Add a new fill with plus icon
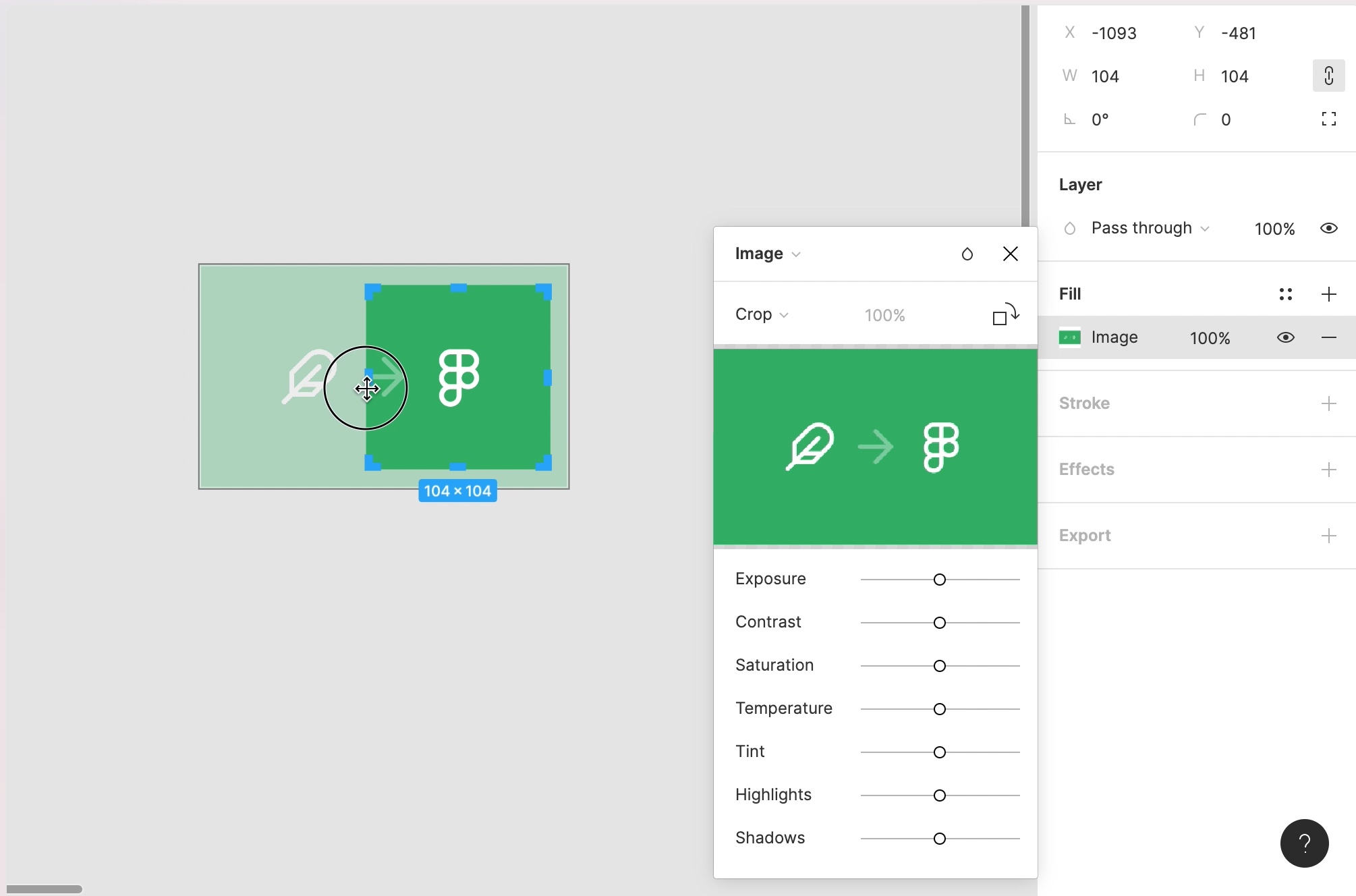Screen dimensions: 1356x896 point(1328,294)
